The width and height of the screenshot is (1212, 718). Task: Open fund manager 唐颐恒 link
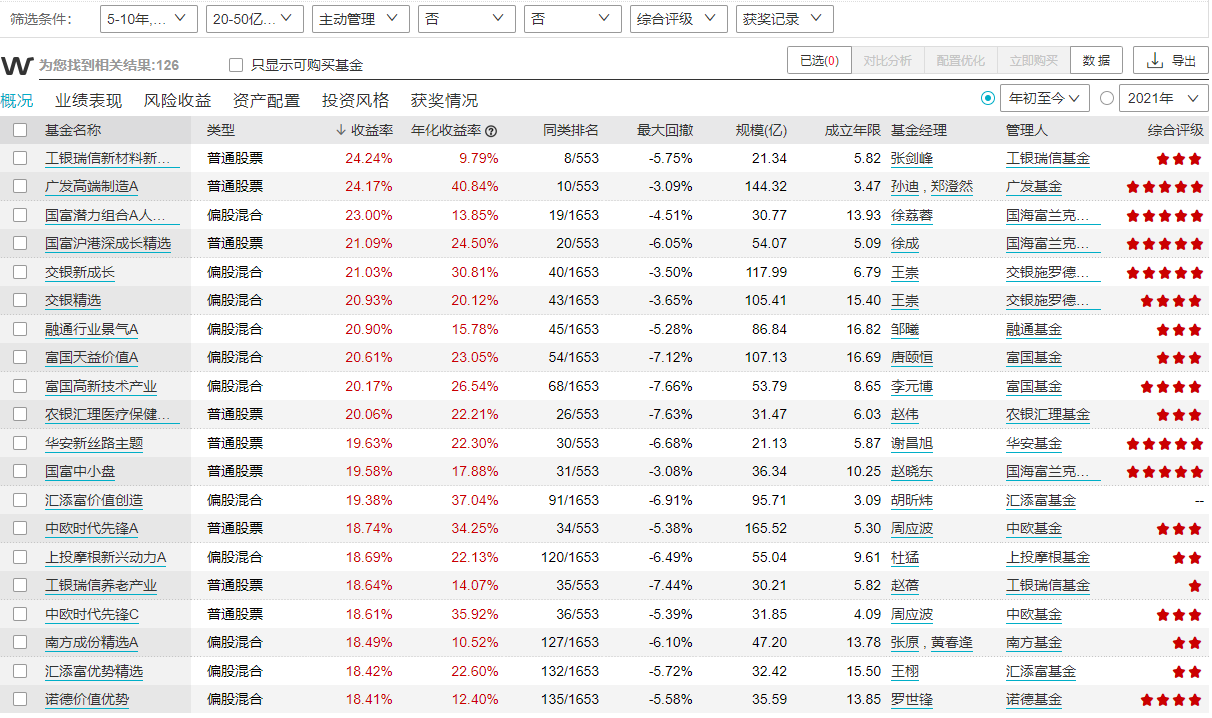point(912,358)
